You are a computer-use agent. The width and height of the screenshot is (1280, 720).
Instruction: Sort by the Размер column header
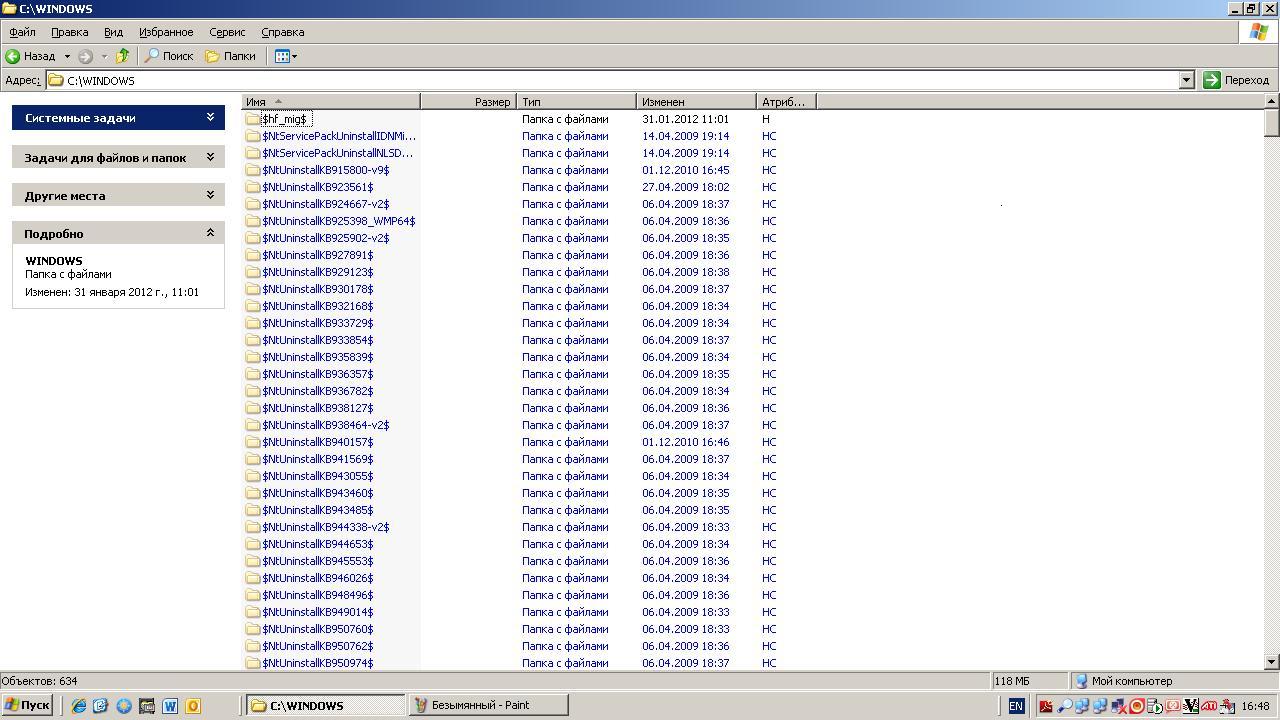[x=468, y=102]
